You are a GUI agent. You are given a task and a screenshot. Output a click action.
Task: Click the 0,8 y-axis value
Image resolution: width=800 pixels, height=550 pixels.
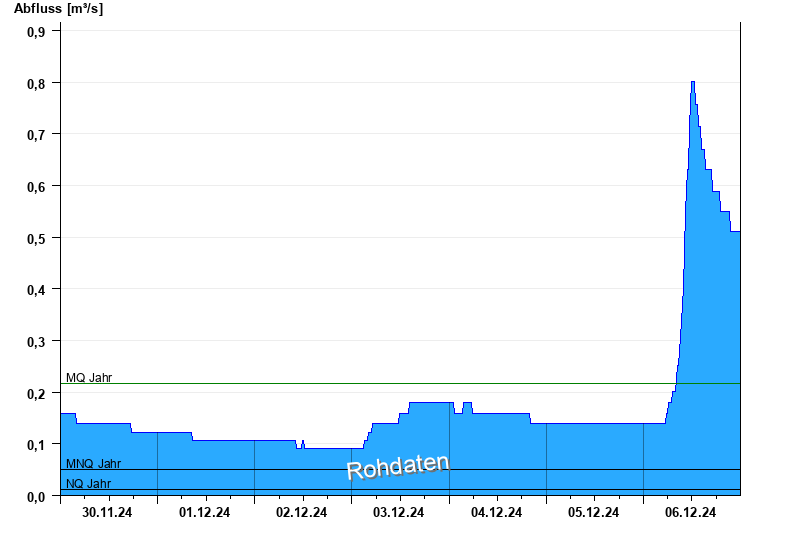36,83
